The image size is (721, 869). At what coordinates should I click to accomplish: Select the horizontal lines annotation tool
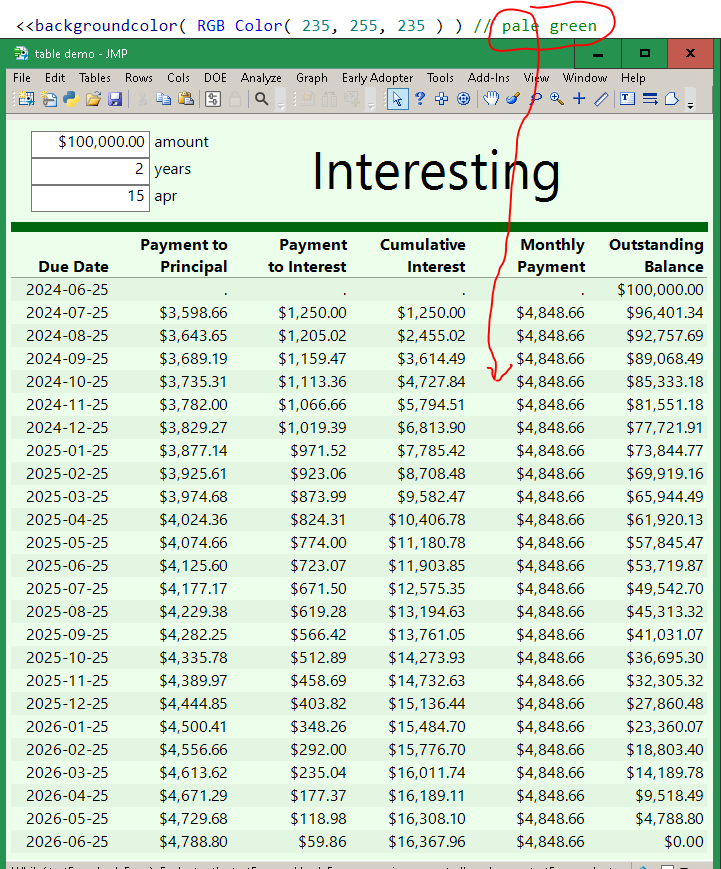click(x=650, y=99)
